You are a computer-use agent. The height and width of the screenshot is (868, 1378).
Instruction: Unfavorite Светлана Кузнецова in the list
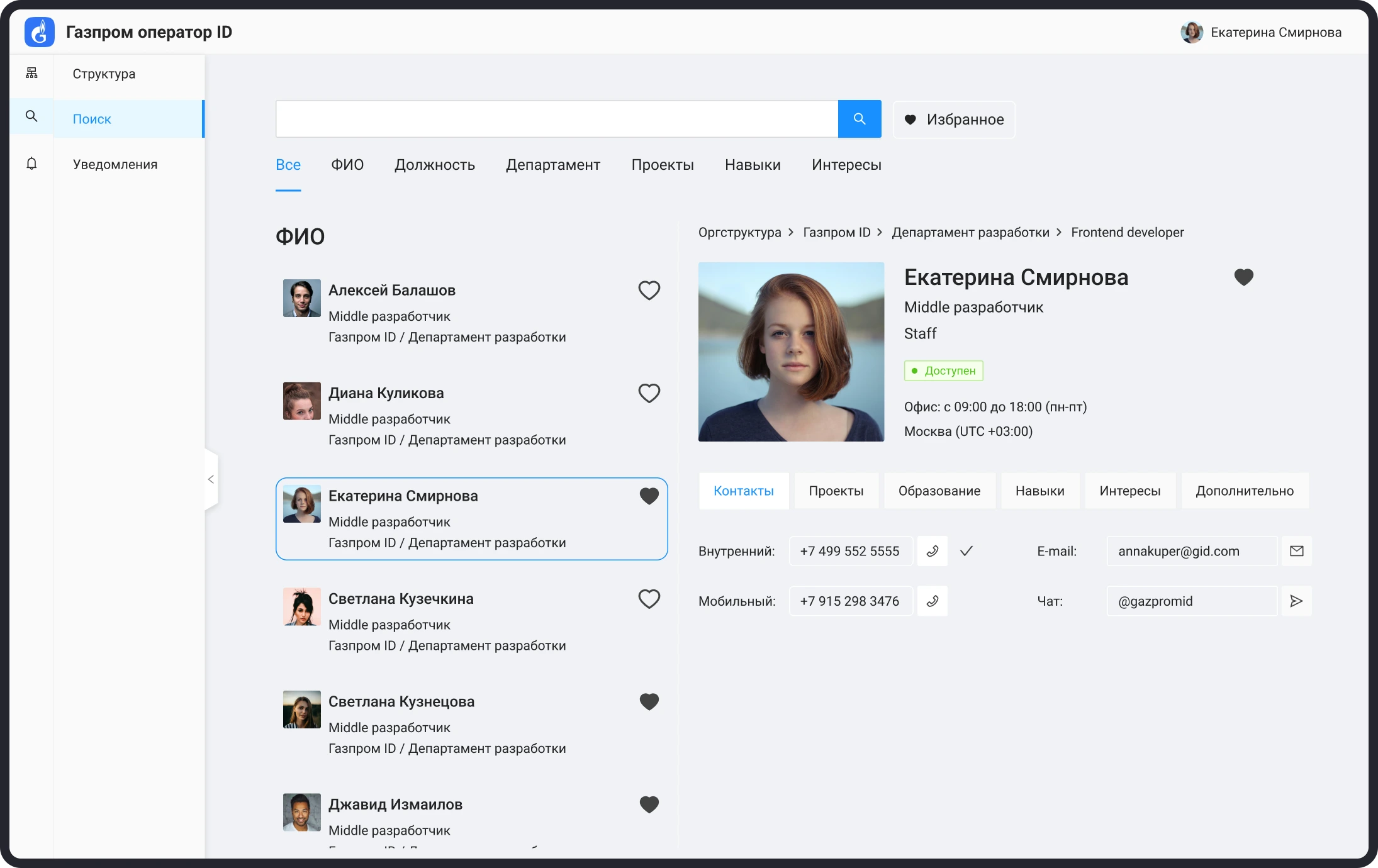click(649, 701)
